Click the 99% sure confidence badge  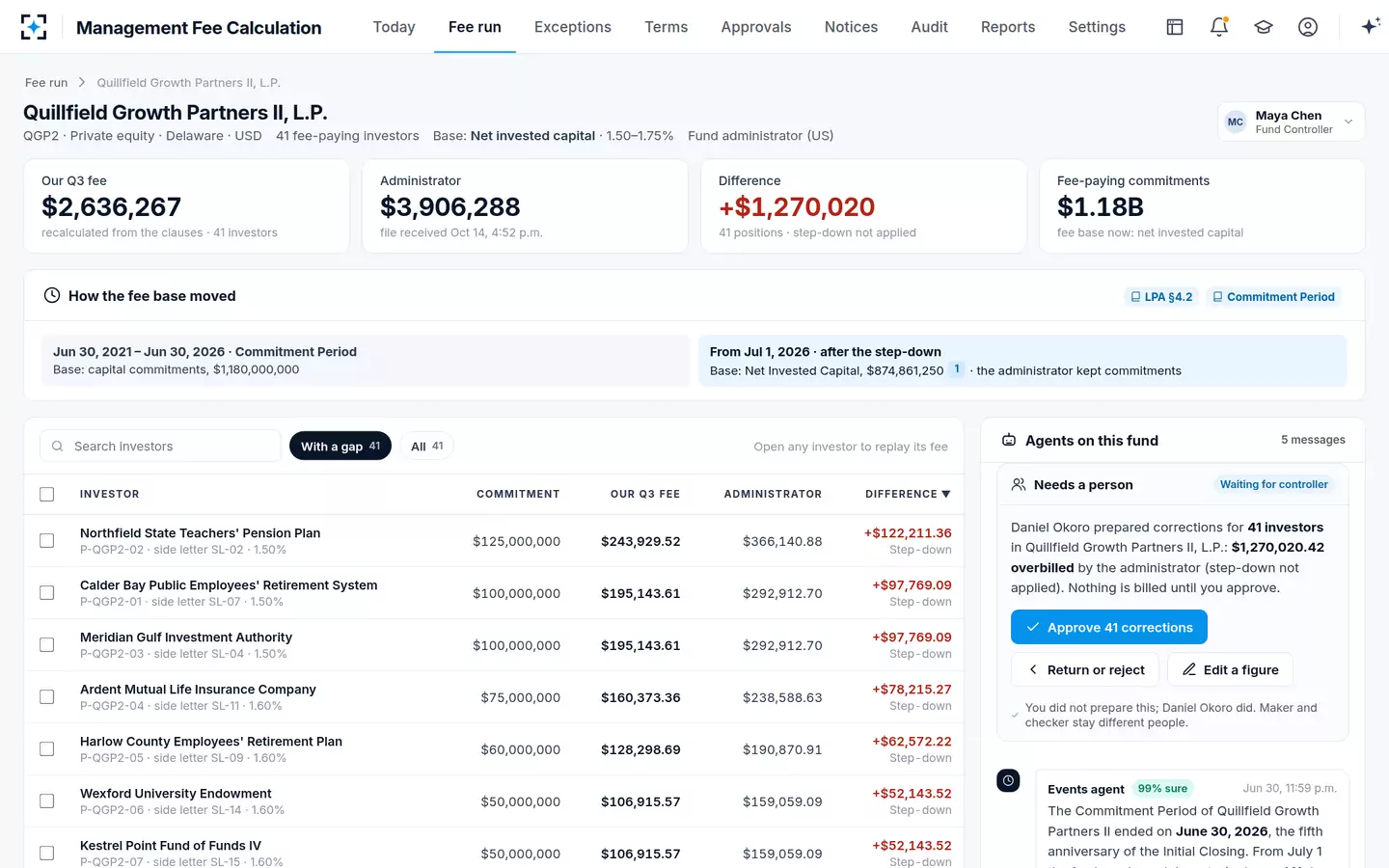click(1162, 788)
